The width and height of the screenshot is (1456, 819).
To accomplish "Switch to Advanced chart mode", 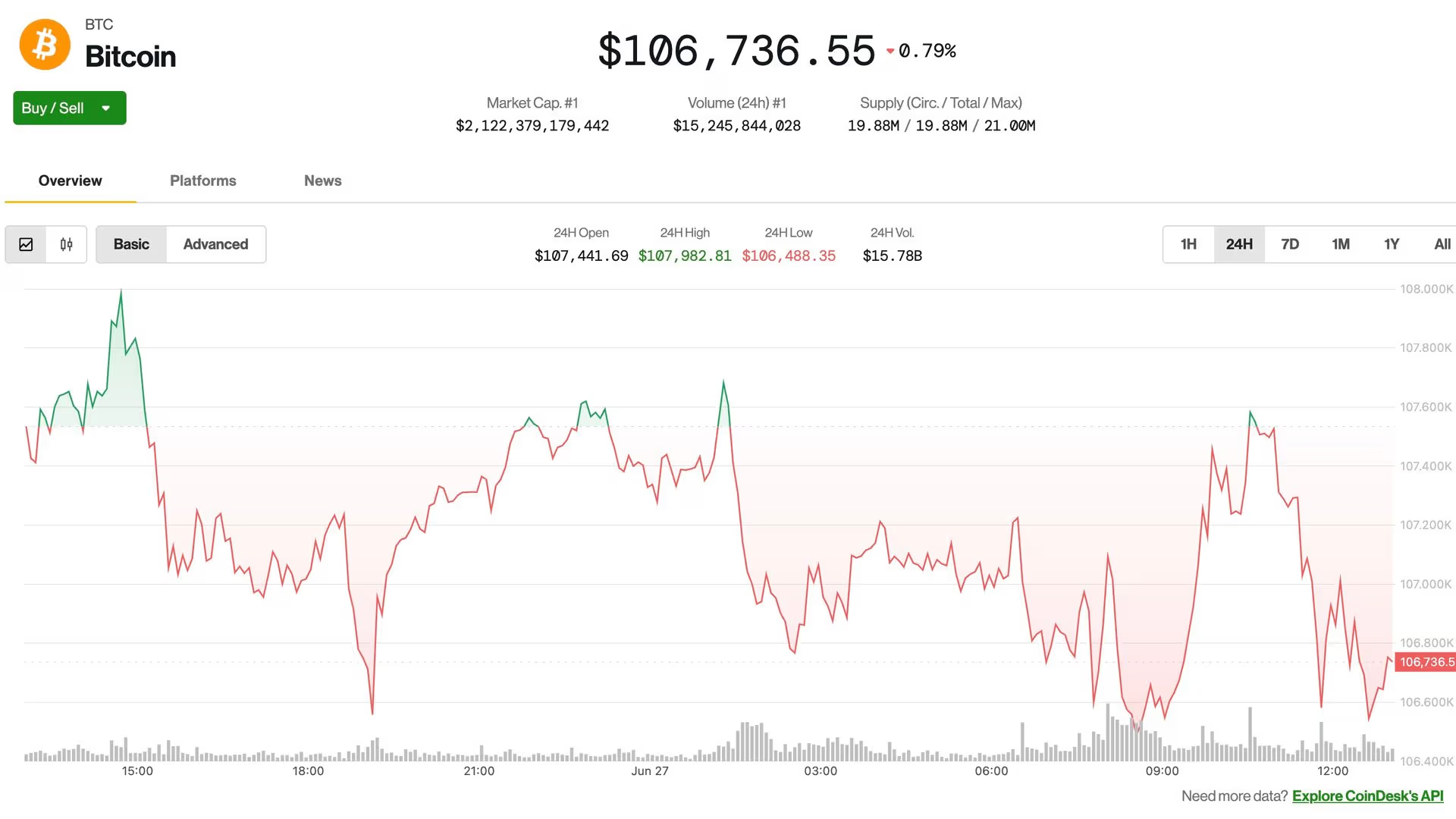I will [x=215, y=244].
